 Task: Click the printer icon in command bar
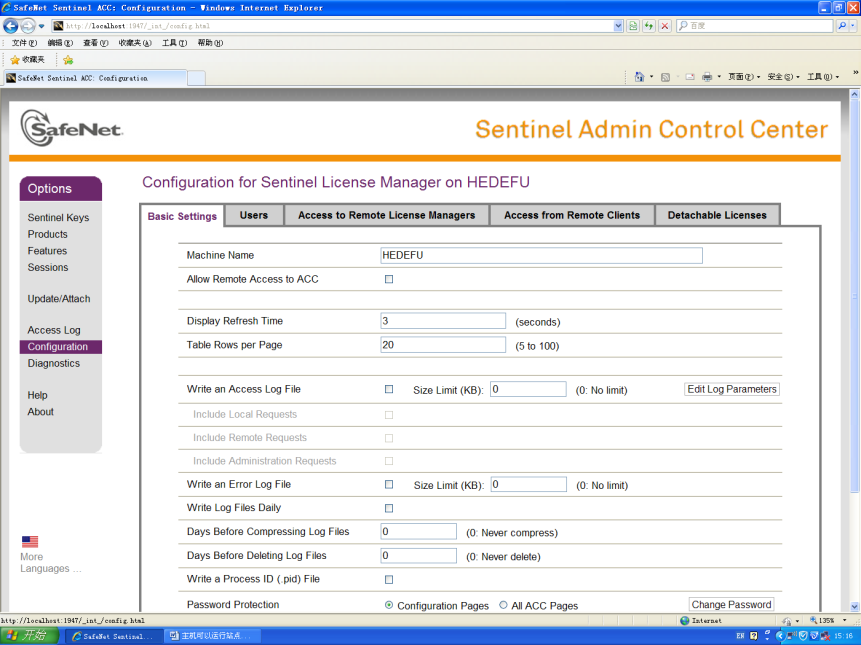[x=706, y=77]
